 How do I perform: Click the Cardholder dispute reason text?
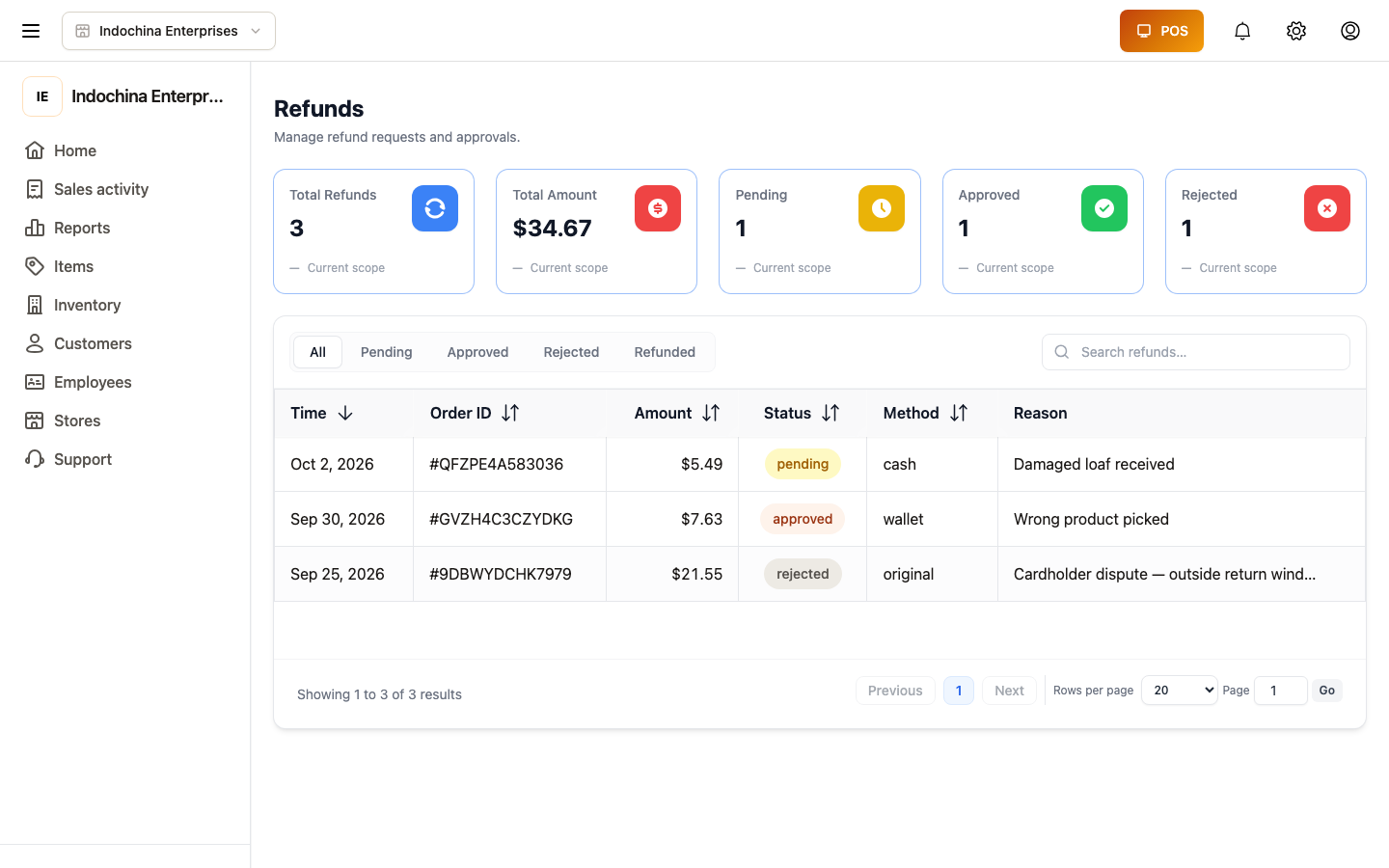1164,574
